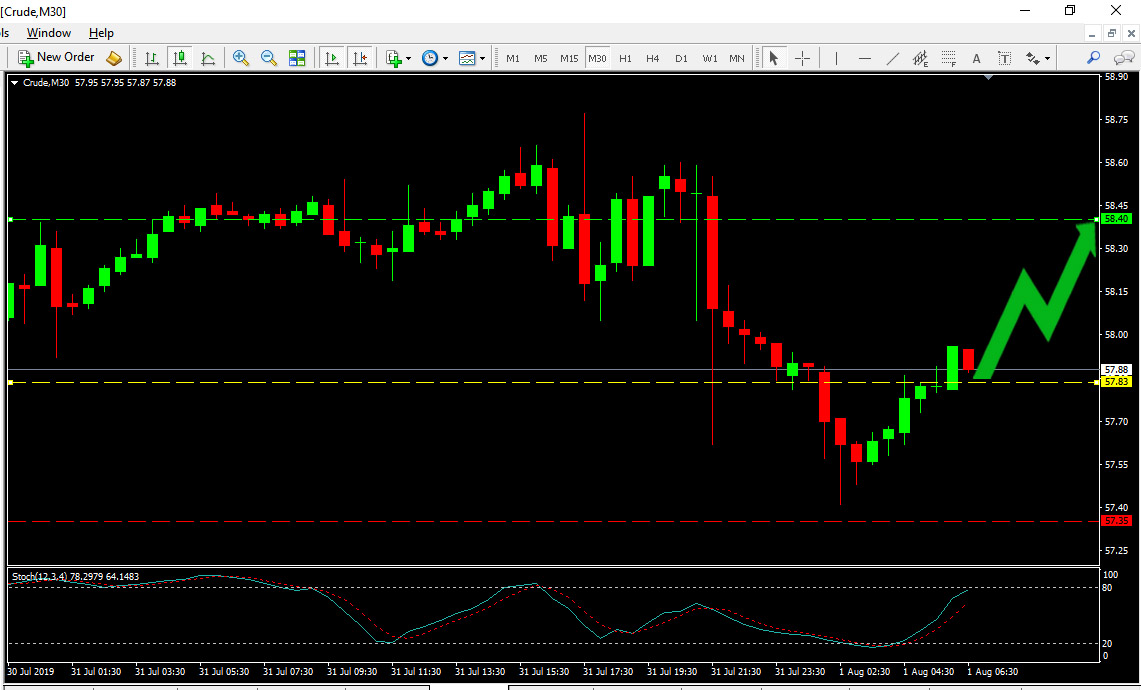Screen dimensions: 1141x690
Task: Click the 57.88 current price label
Action: point(1116,370)
